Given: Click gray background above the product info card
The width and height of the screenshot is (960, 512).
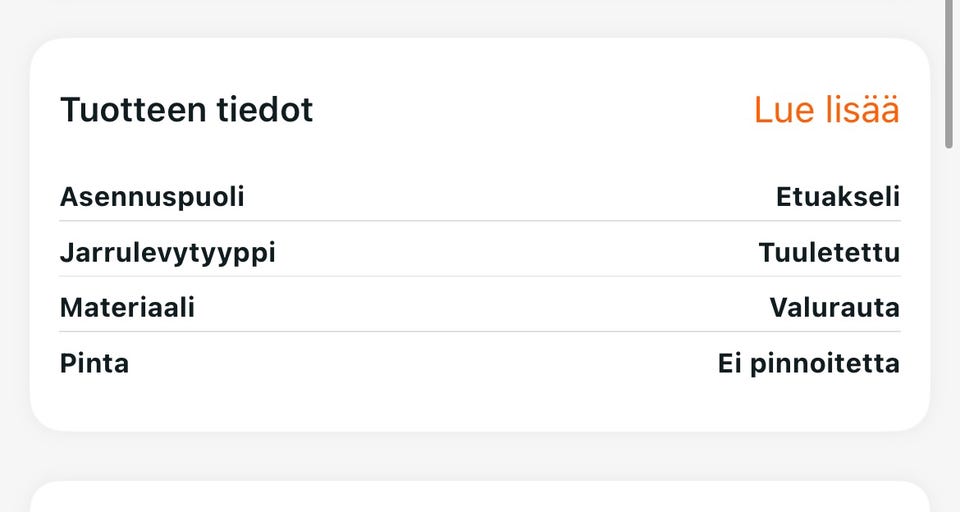Looking at the screenshot, I should click(x=480, y=18).
